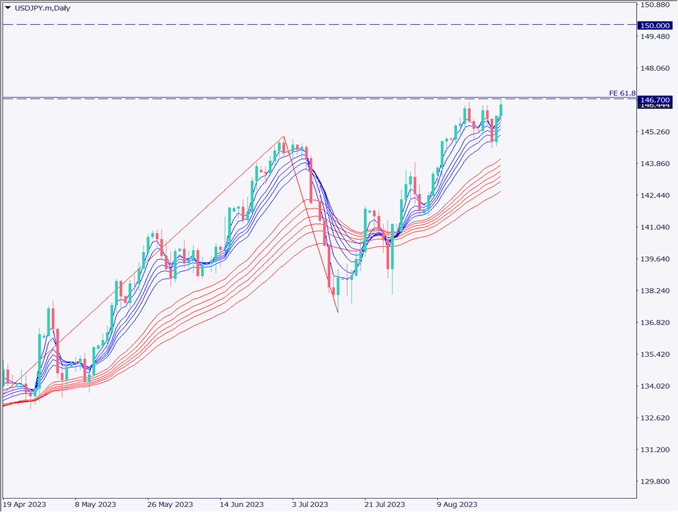Screen dimensions: 678x512
Task: Click the 148.060 price scale label
Action: 654,69
